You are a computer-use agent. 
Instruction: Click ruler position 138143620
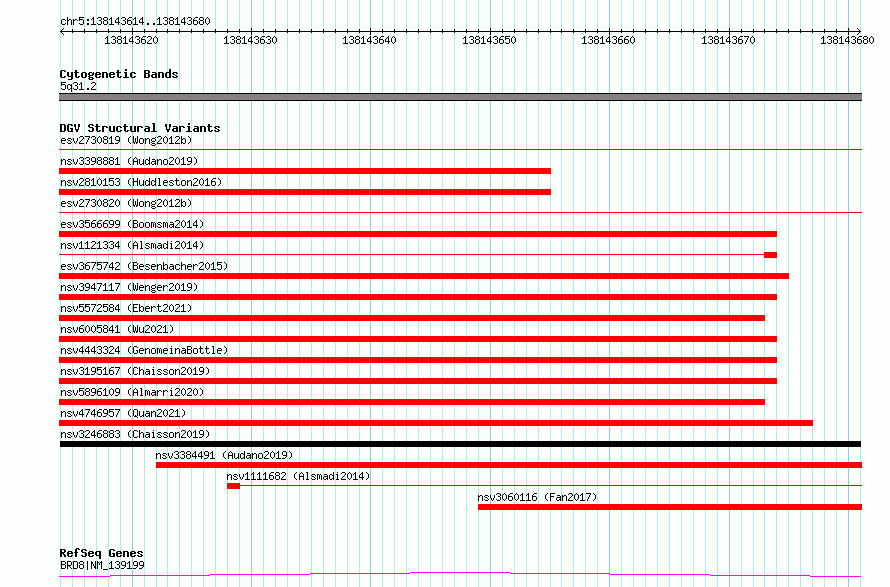click(x=131, y=40)
